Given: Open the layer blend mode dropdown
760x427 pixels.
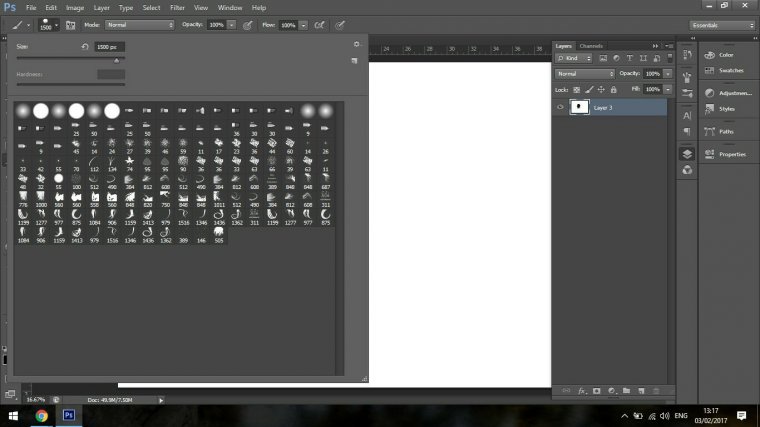Looking at the screenshot, I should point(585,74).
